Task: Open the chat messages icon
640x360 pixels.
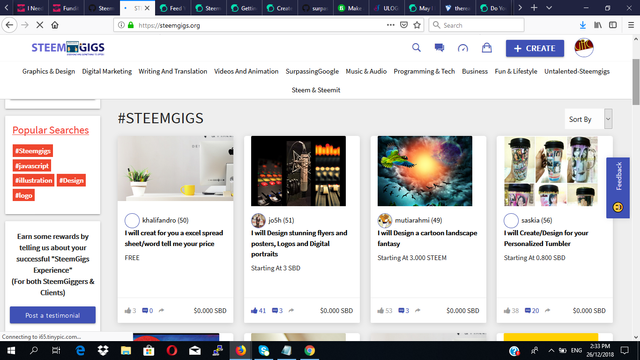Action: tap(439, 48)
